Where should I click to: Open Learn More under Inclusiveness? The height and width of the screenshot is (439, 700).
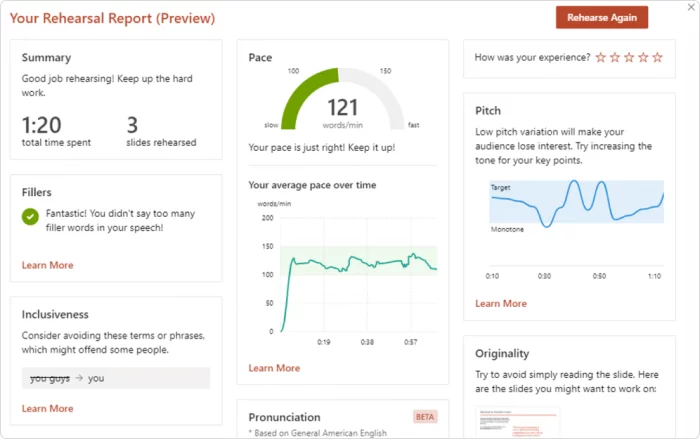coord(47,408)
